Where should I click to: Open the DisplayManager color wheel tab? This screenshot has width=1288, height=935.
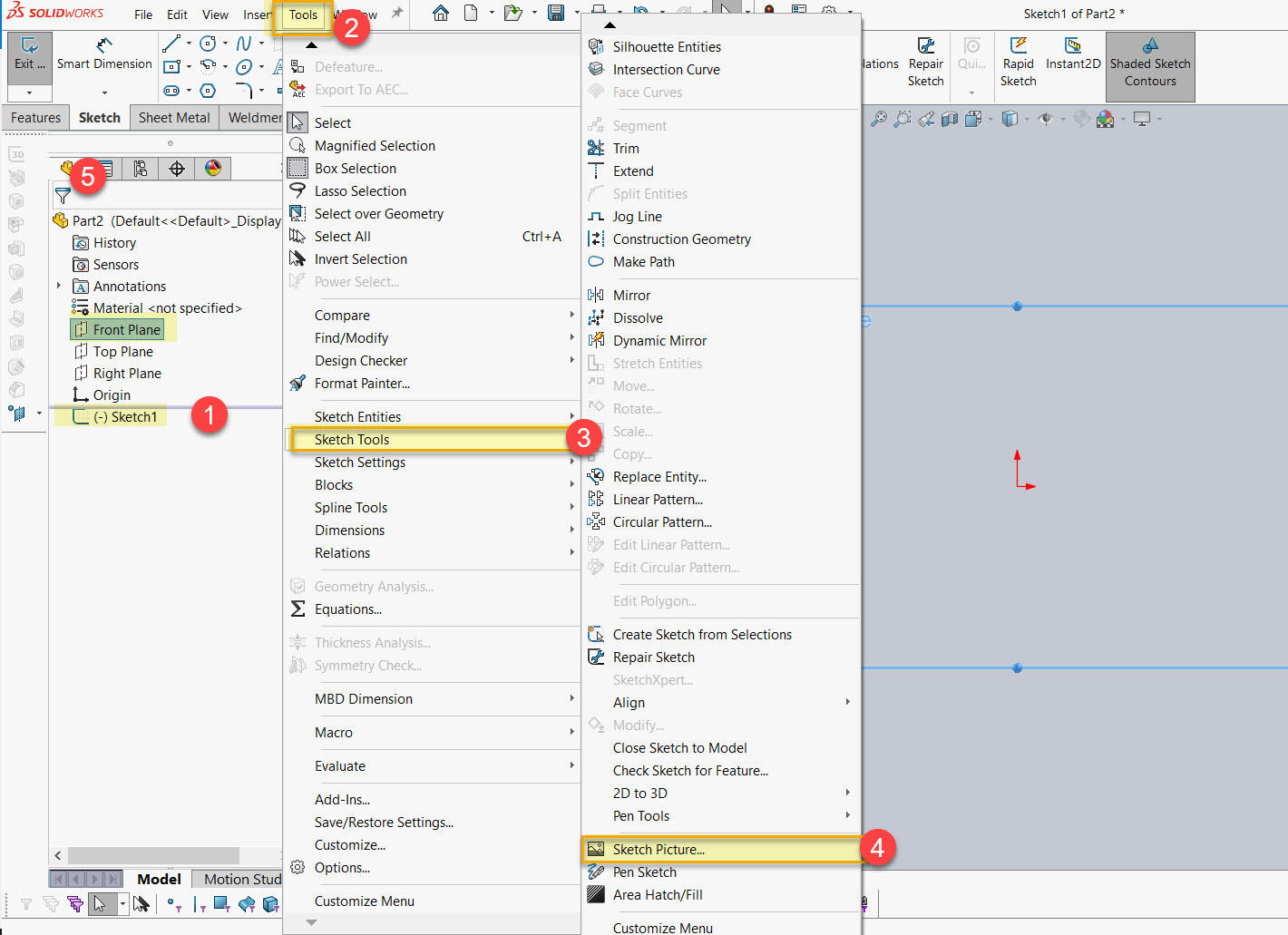(x=213, y=169)
